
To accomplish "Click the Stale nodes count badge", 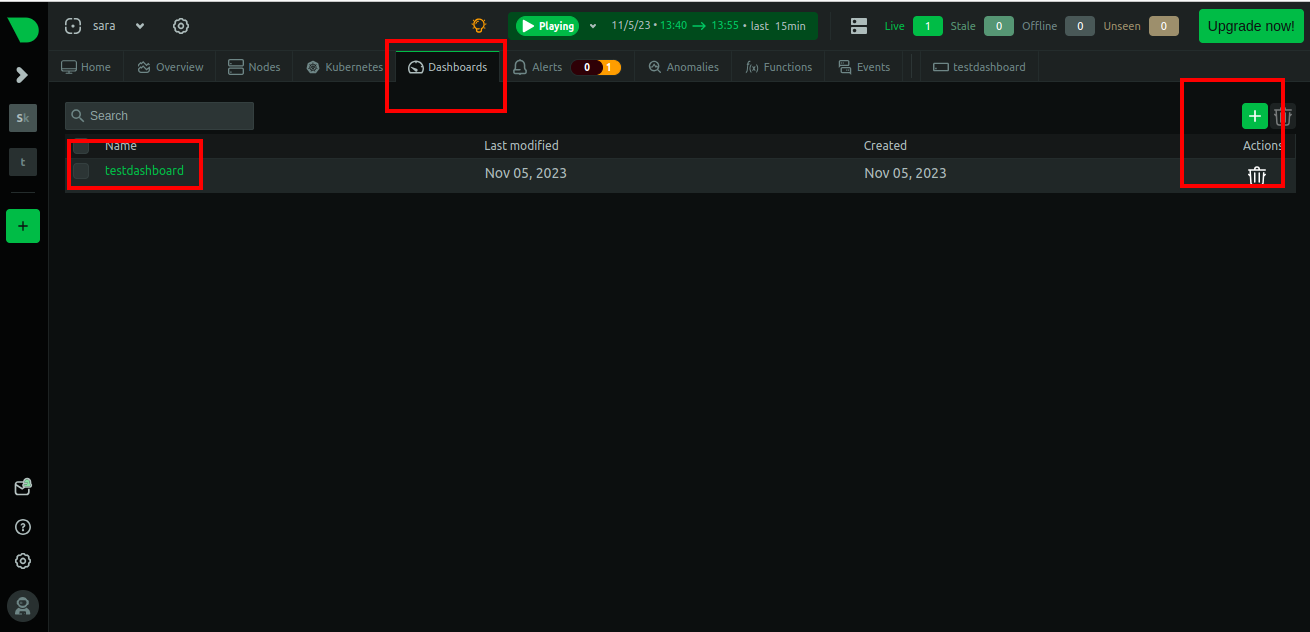I will [998, 26].
